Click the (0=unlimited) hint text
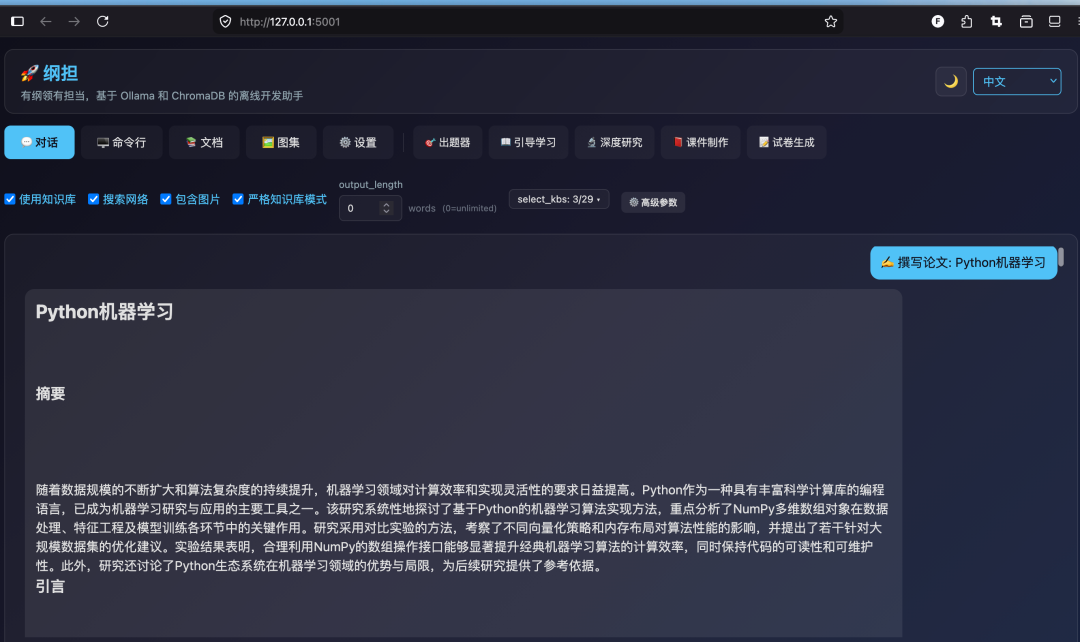The height and width of the screenshot is (642, 1080). pyautogui.click(x=469, y=208)
